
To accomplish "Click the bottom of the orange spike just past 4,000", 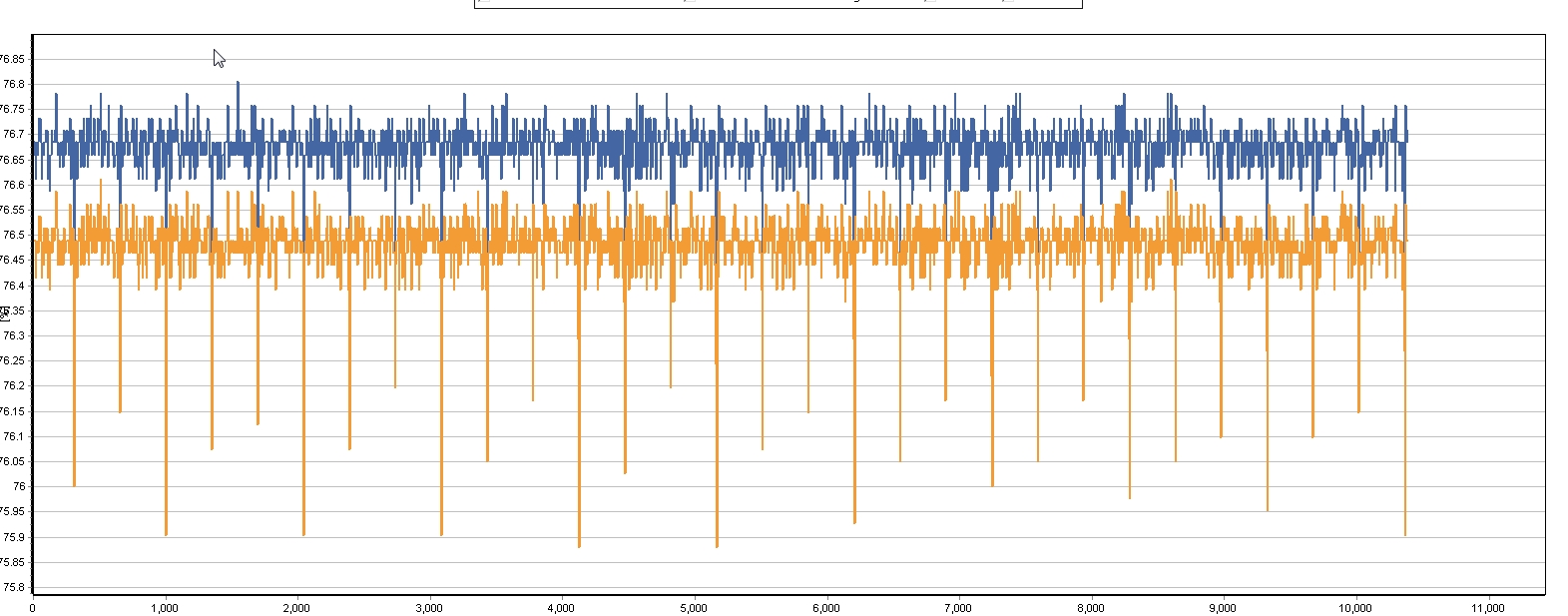I will [579, 545].
